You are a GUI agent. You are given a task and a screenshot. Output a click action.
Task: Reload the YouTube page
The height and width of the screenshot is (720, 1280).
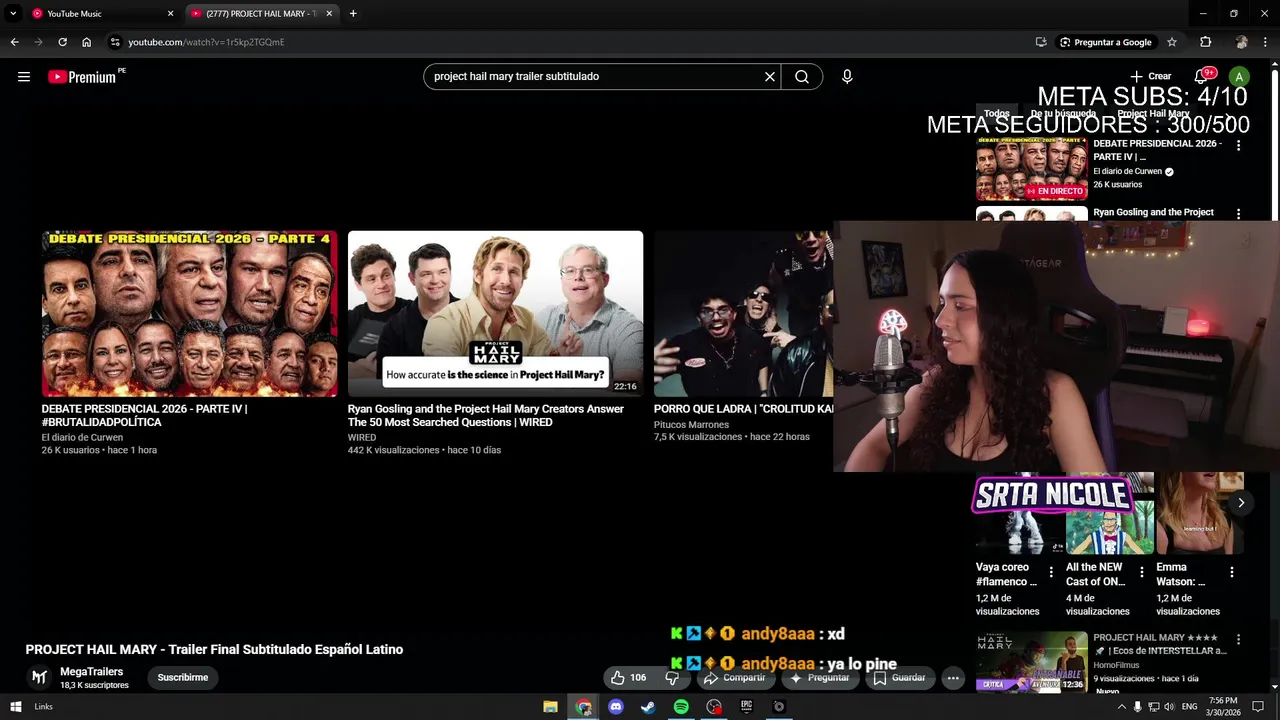tap(62, 42)
